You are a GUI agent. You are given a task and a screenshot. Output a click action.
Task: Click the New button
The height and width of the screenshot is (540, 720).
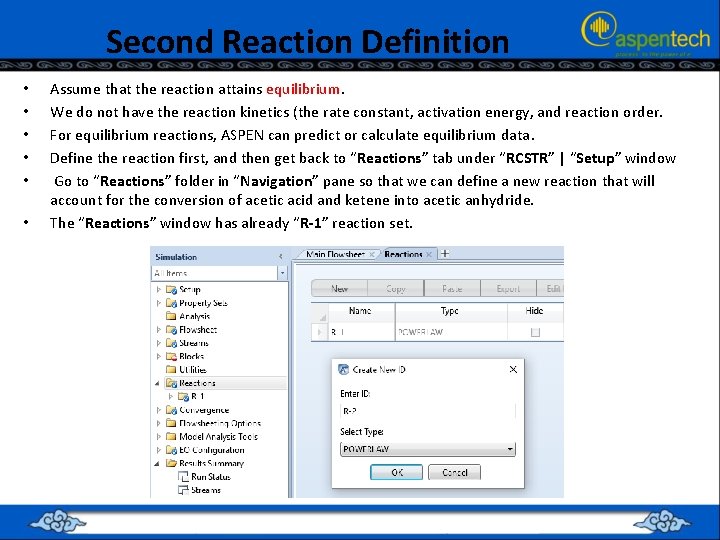click(x=339, y=289)
